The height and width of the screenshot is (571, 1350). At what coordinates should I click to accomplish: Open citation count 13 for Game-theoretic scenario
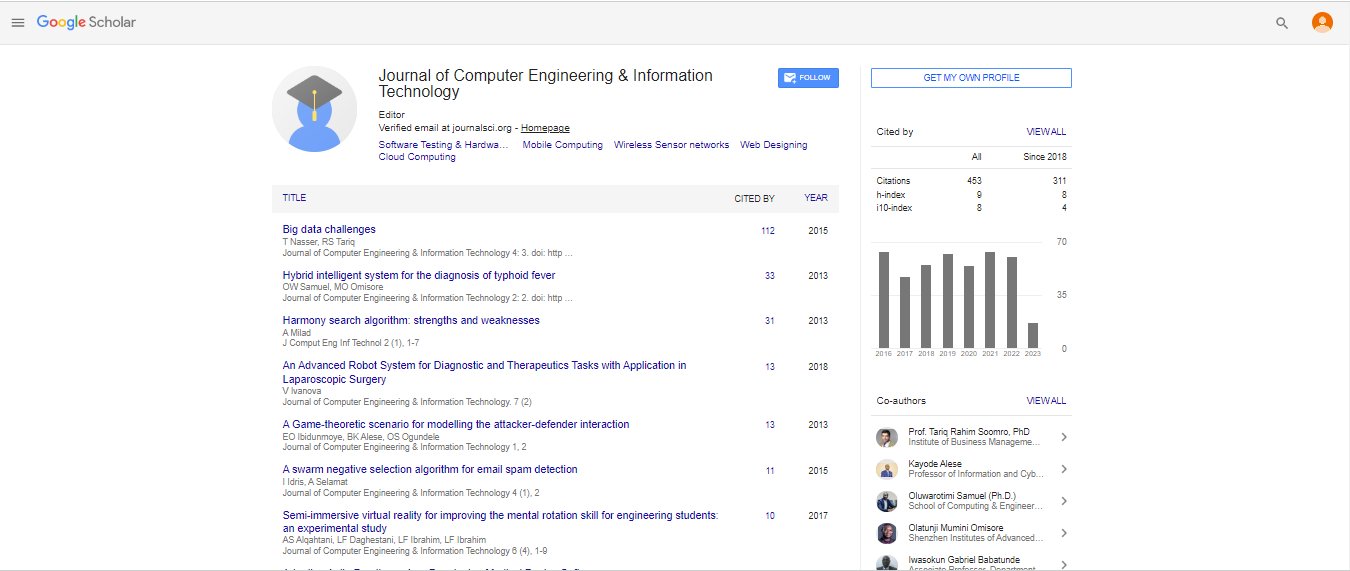[769, 425]
